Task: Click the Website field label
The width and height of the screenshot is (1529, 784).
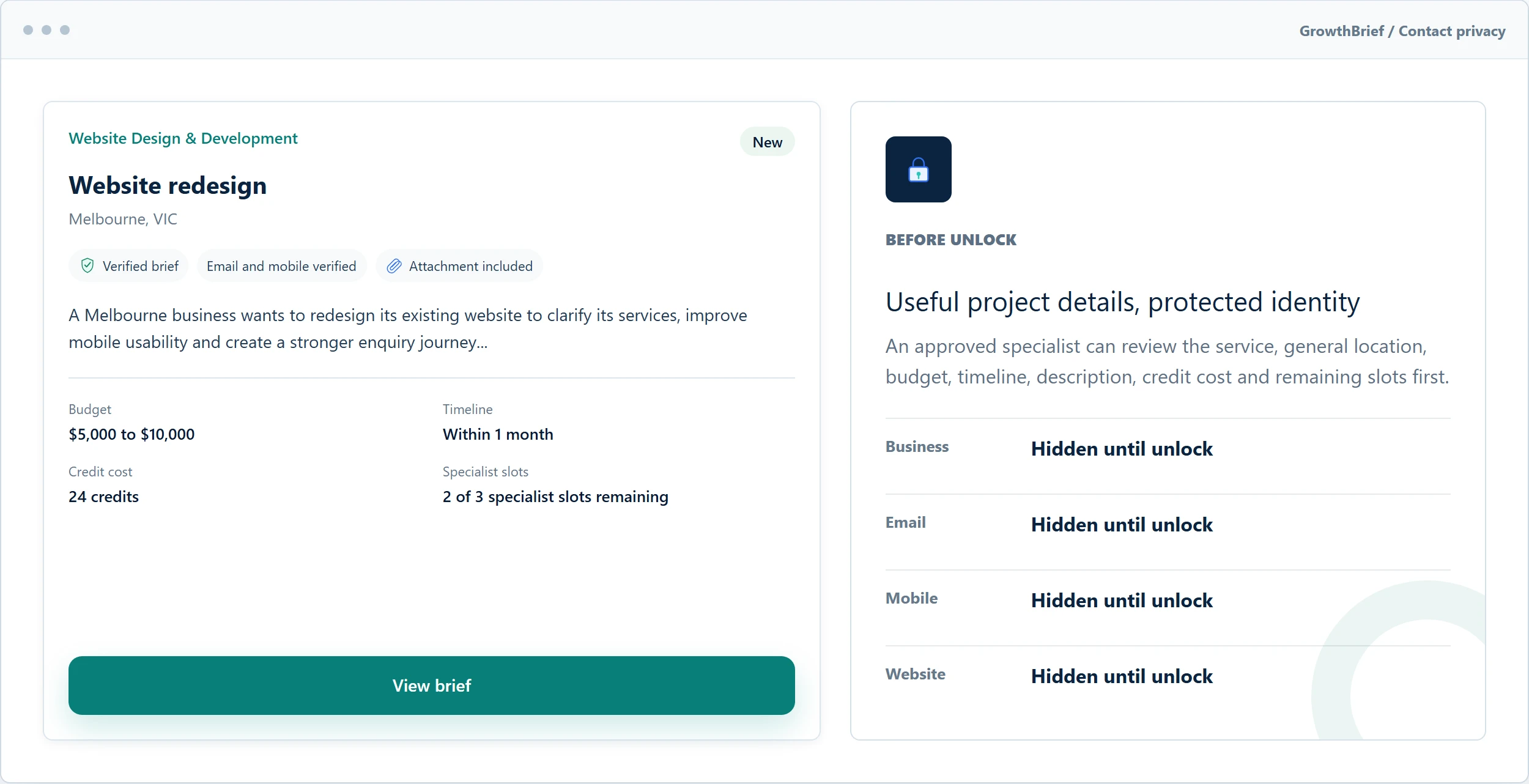Action: click(915, 674)
